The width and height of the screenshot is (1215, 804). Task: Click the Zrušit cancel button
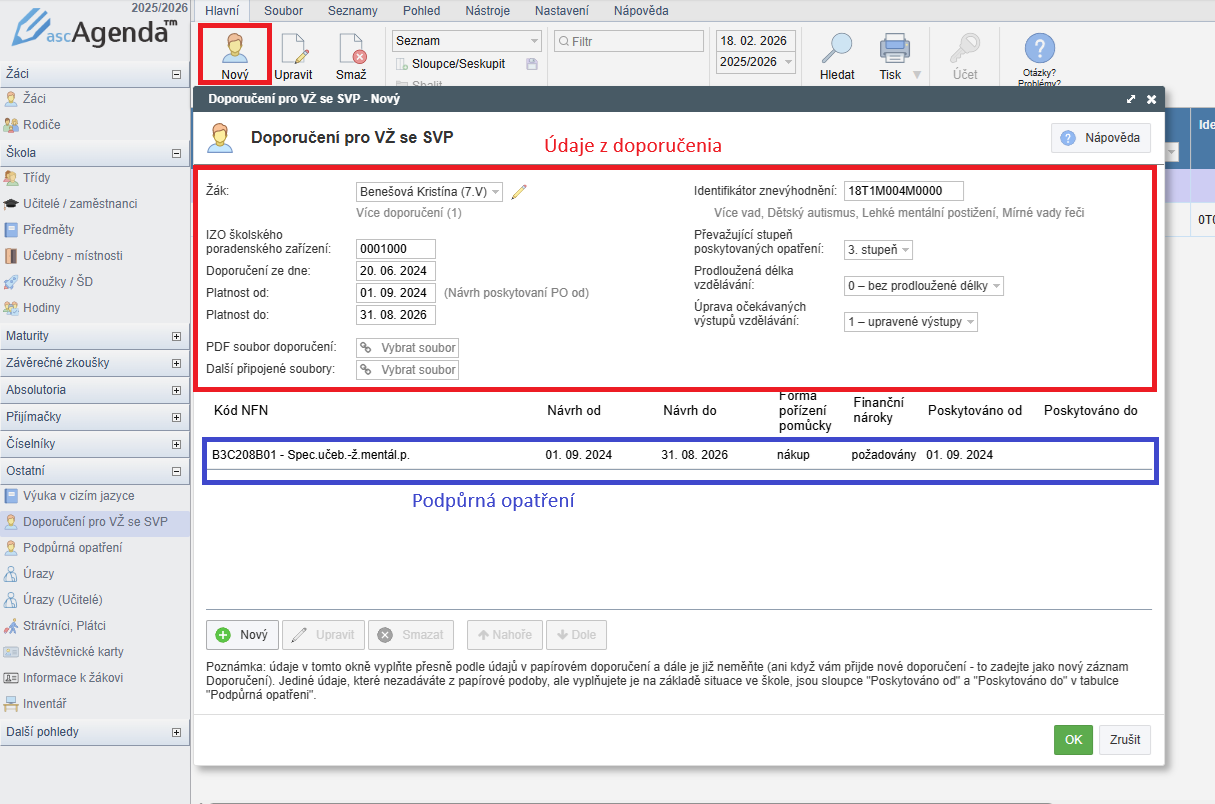click(x=1125, y=740)
